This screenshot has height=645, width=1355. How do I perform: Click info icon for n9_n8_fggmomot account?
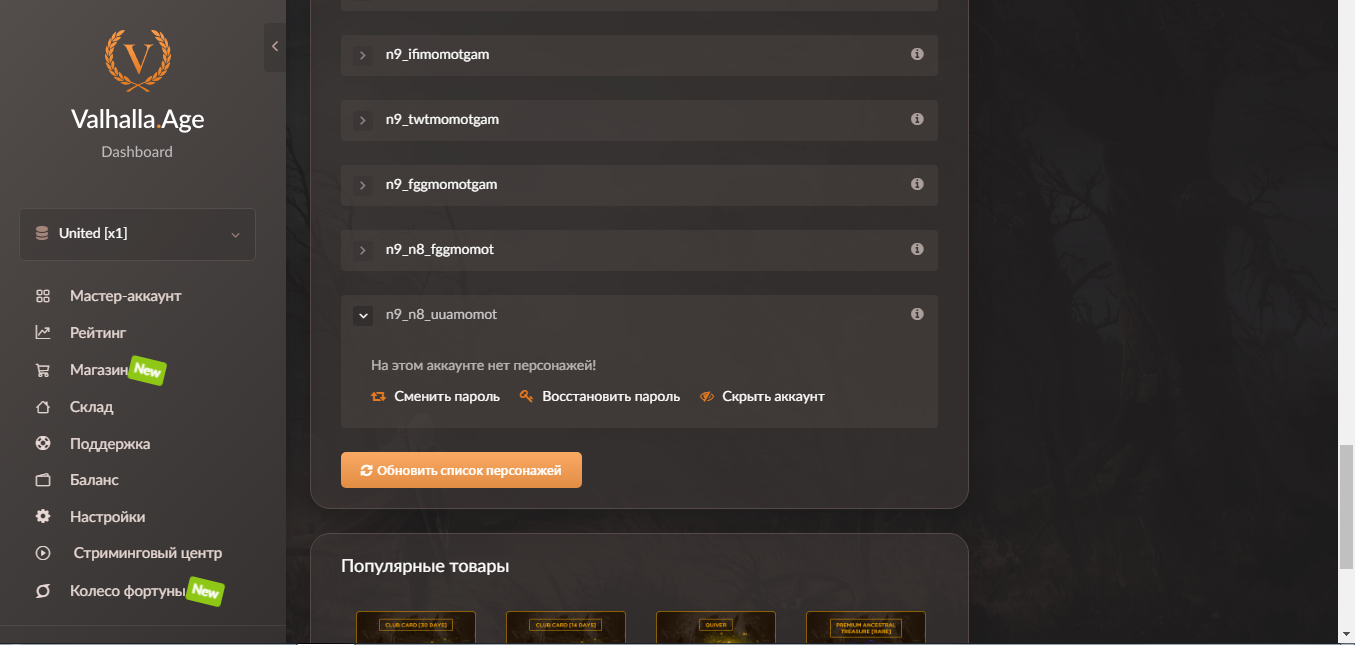click(917, 249)
